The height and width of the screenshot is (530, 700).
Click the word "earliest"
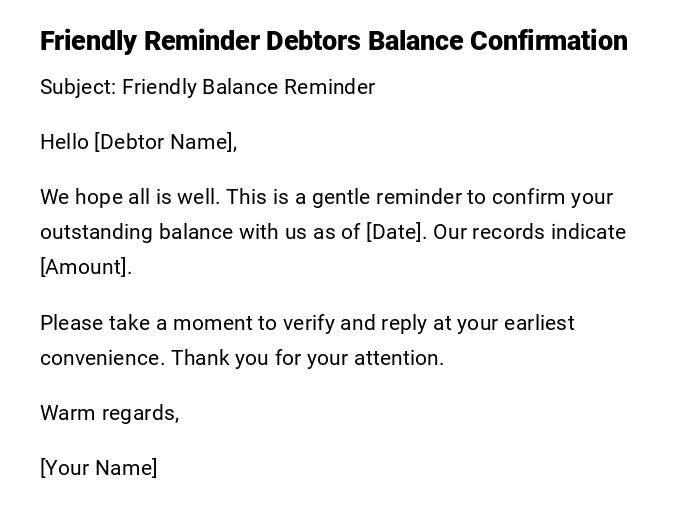coord(539,323)
